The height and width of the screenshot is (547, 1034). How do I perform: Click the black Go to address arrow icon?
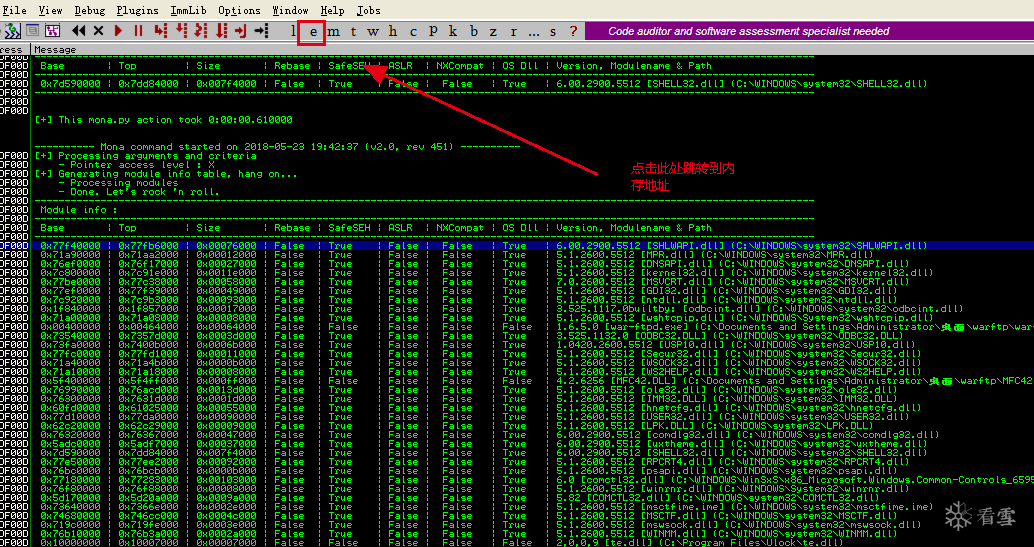click(x=262, y=30)
